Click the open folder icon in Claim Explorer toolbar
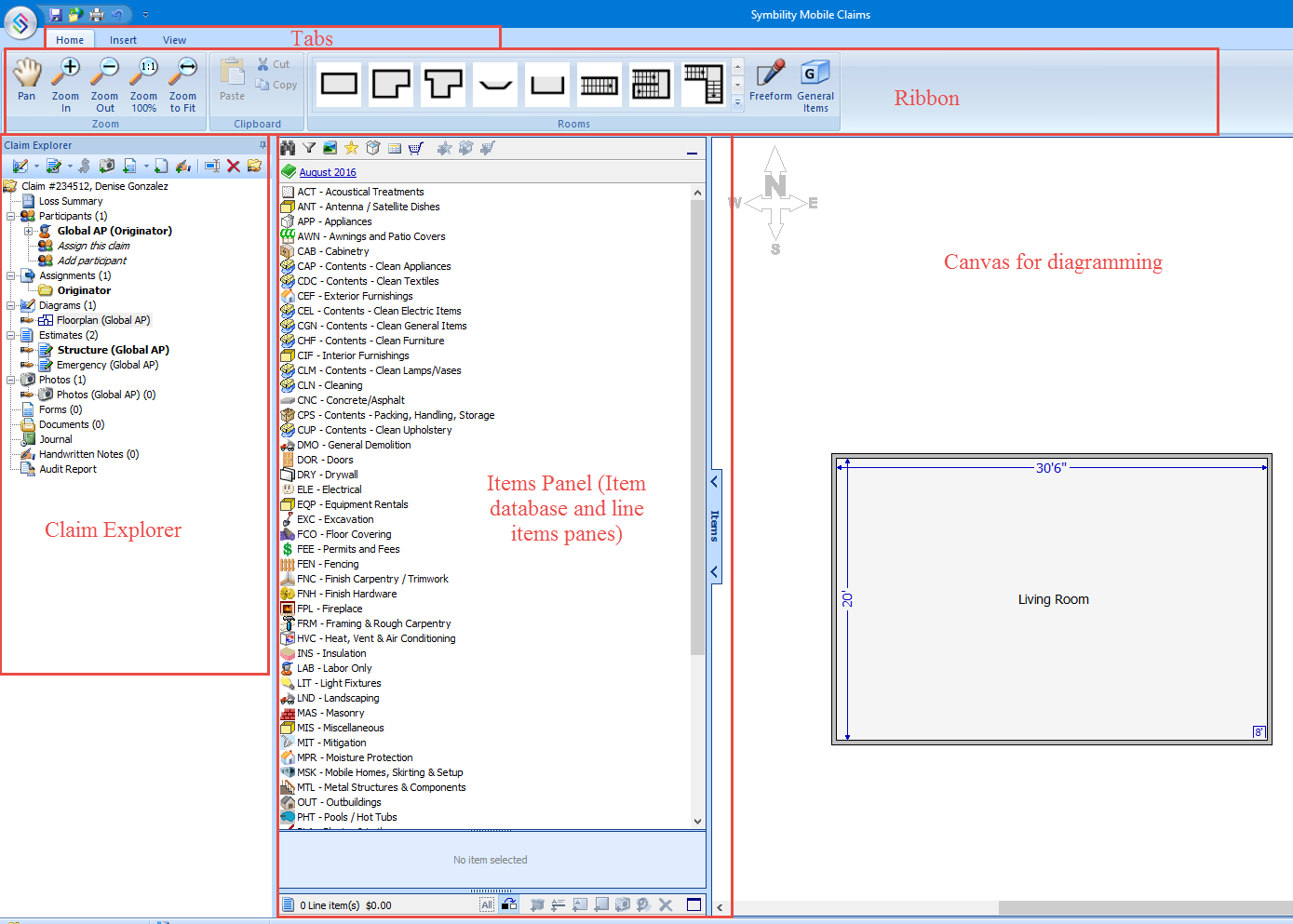 254,166
